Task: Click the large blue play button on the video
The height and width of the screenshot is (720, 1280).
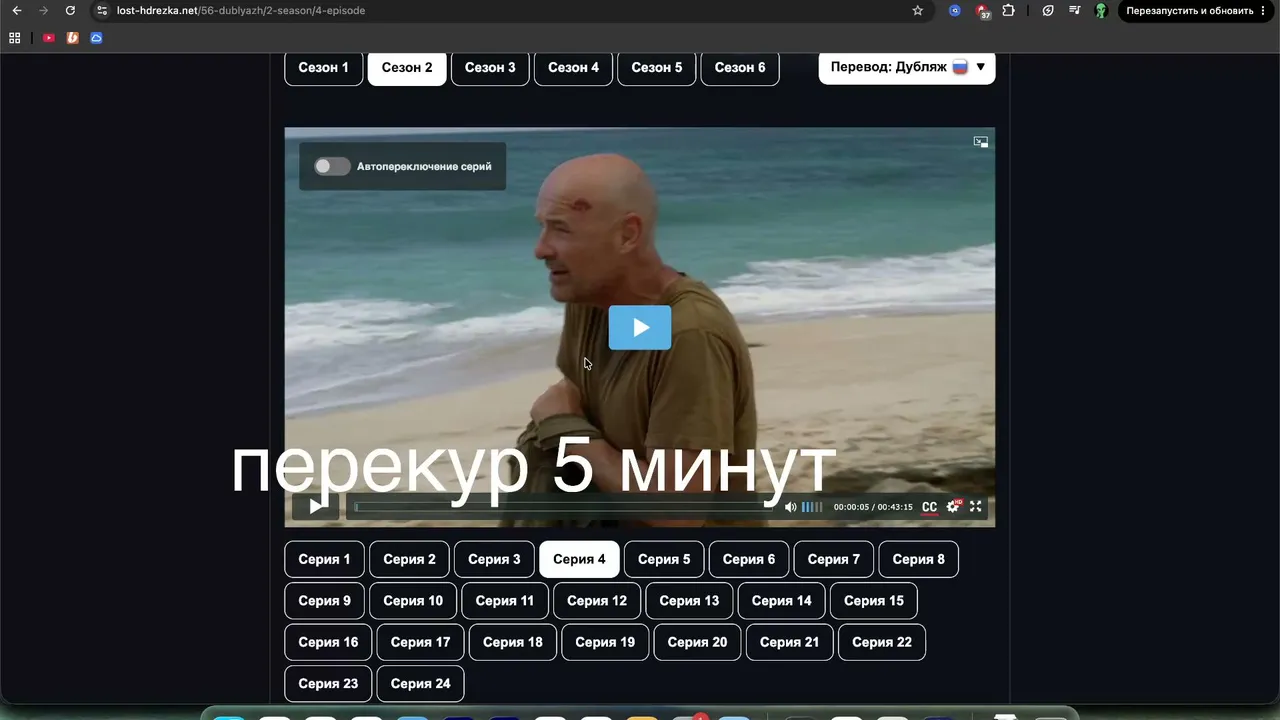Action: pyautogui.click(x=640, y=327)
